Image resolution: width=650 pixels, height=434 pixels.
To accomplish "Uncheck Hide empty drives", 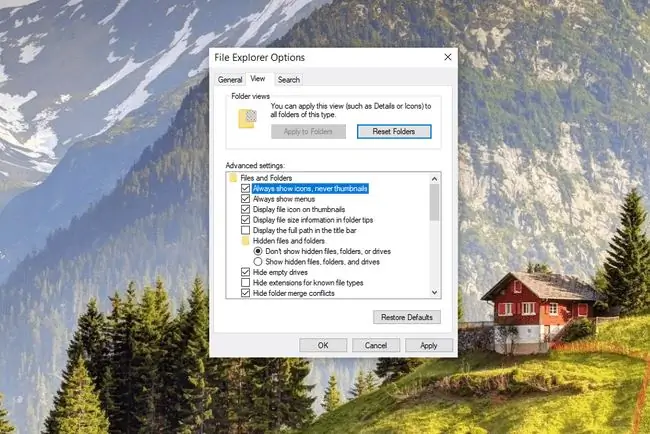I will (x=245, y=272).
